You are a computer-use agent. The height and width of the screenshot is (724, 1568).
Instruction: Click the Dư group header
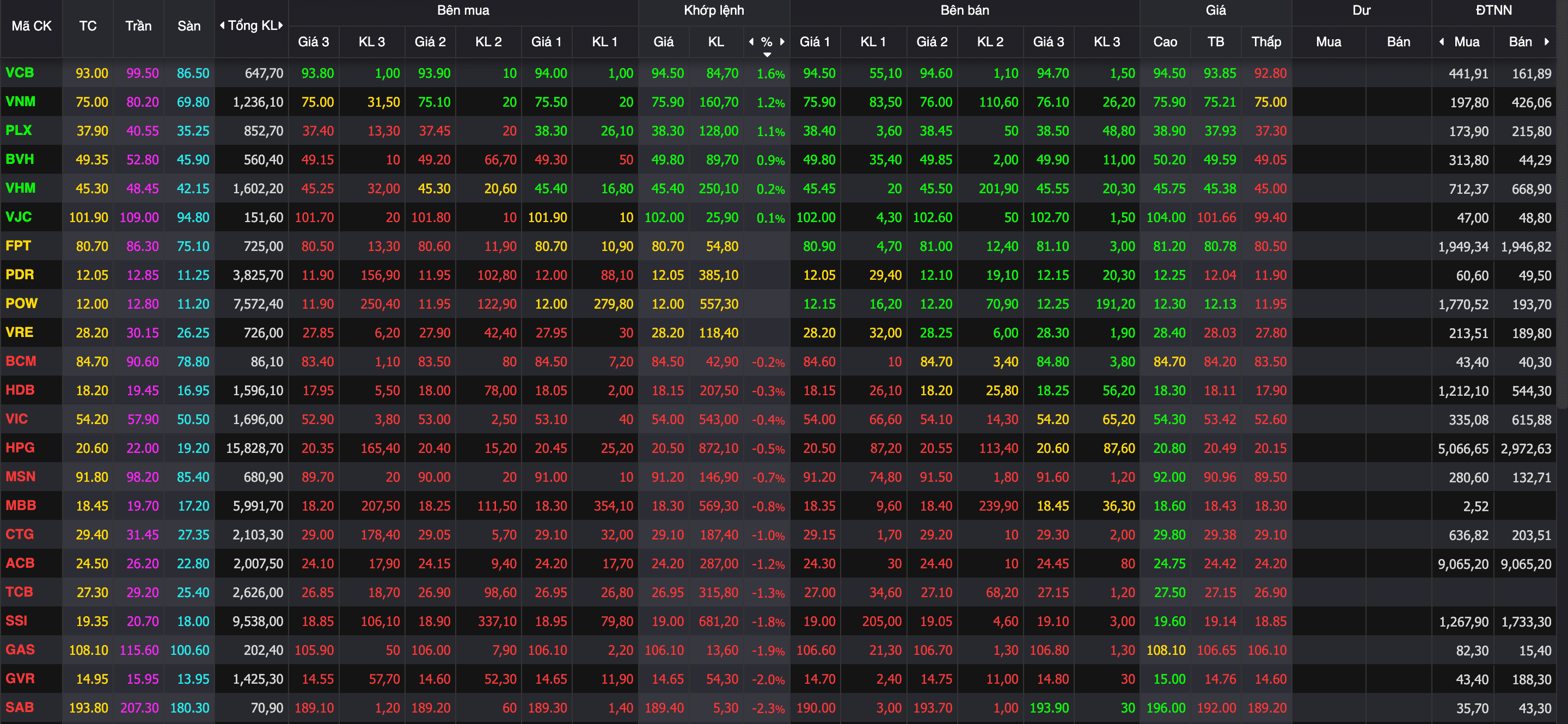tap(1361, 10)
